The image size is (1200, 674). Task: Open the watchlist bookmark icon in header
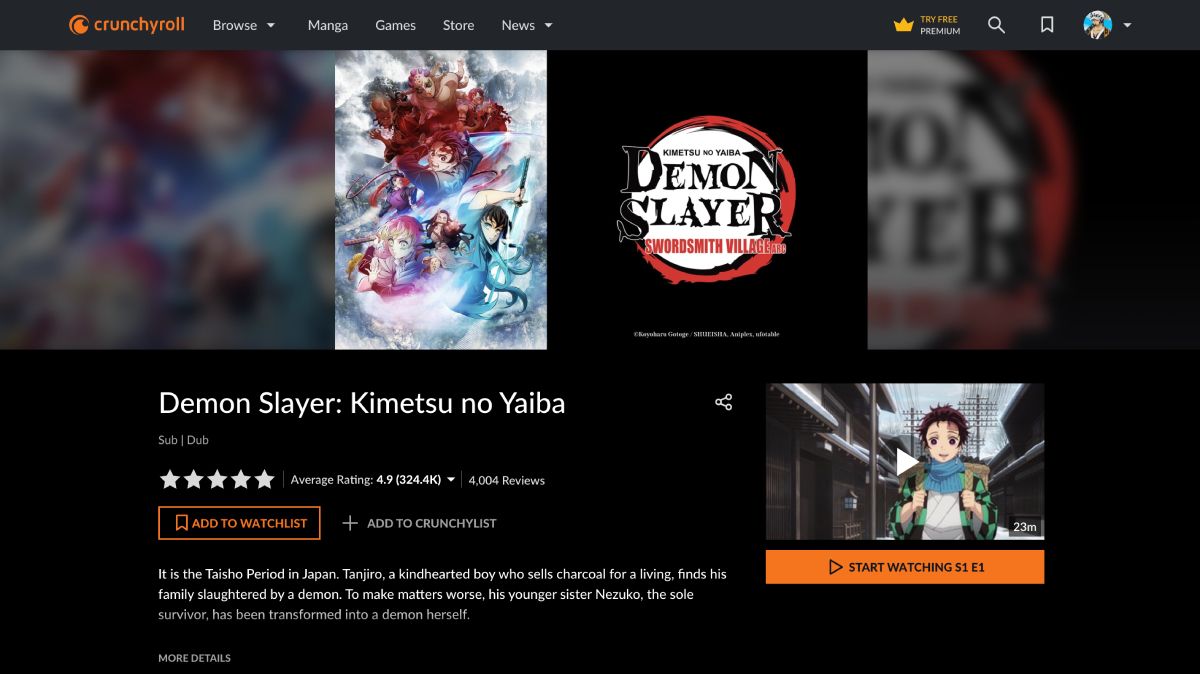[x=1047, y=25]
